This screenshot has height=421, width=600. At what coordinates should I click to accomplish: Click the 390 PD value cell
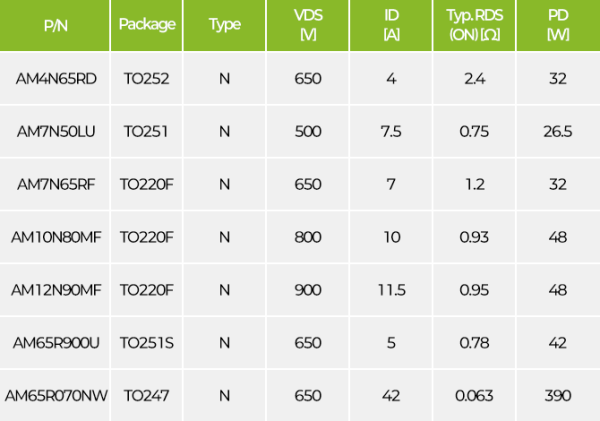tap(558, 395)
